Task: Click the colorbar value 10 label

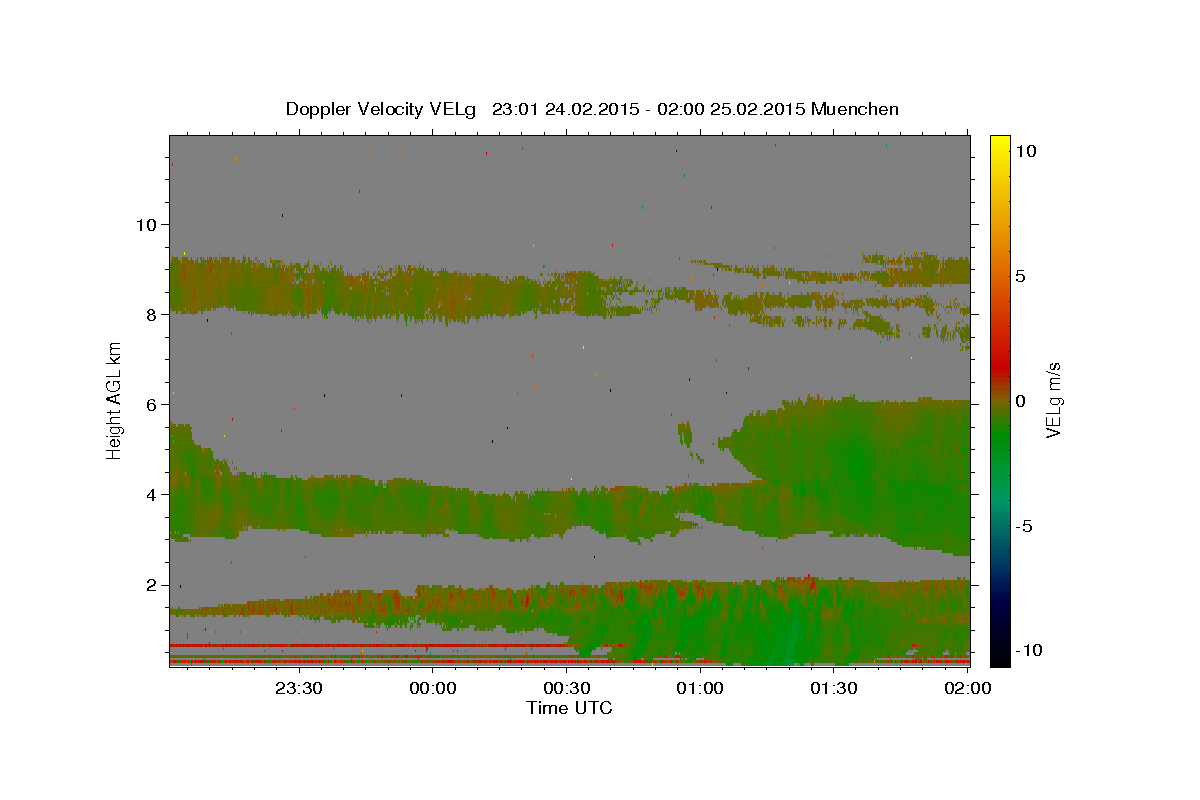Action: point(1026,150)
